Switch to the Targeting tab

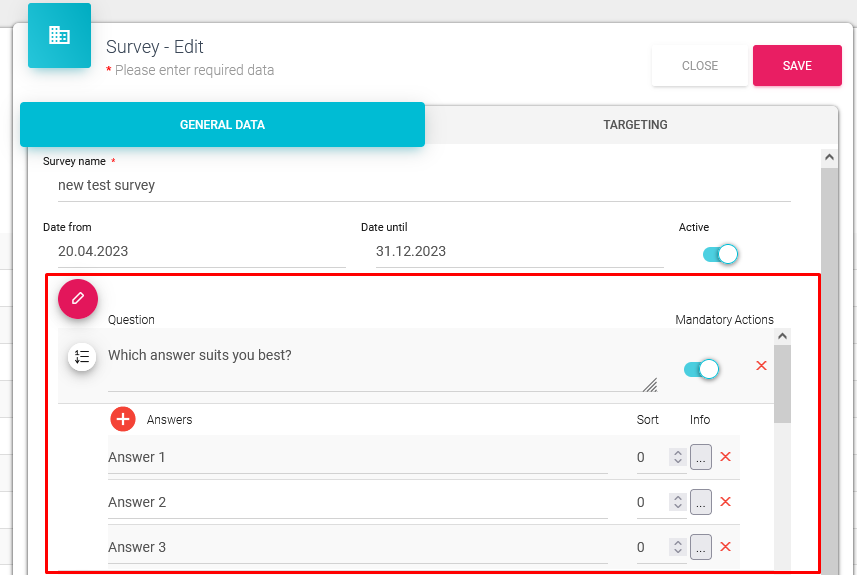pyautogui.click(x=635, y=125)
